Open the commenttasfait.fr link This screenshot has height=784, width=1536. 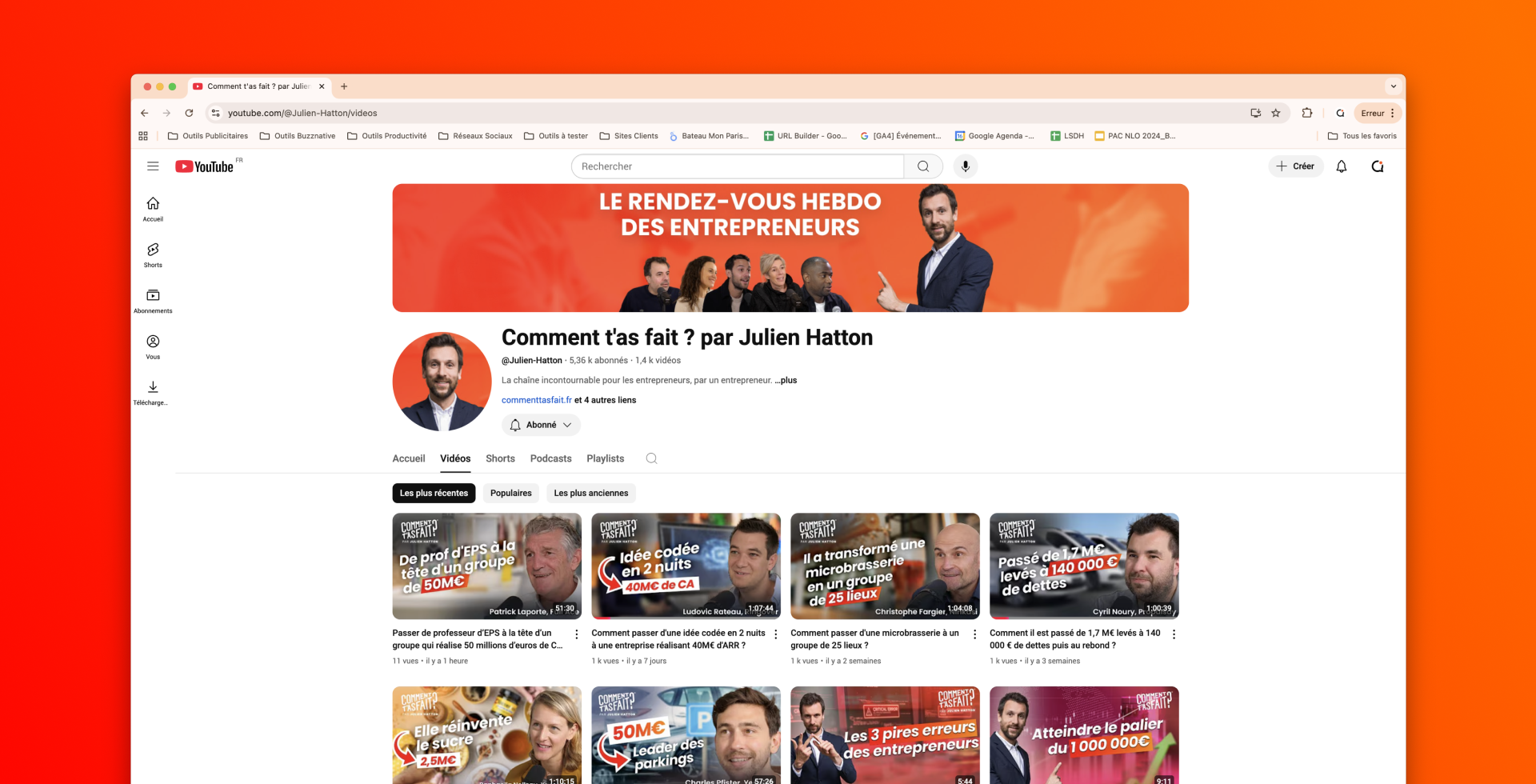pos(536,400)
